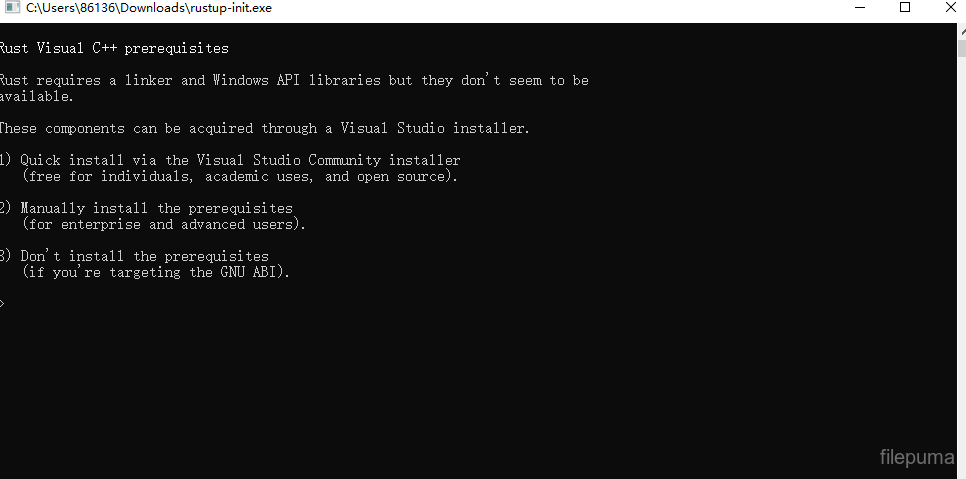This screenshot has height=479, width=966.
Task: Click the "Rust requires a linker" text line
Action: pyautogui.click(x=294, y=80)
